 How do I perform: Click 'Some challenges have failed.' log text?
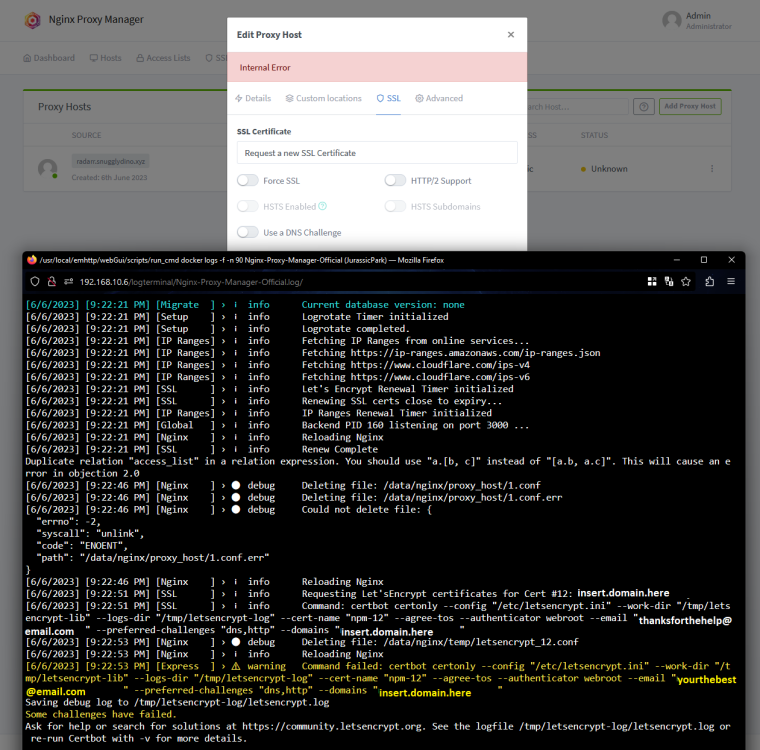[101, 714]
